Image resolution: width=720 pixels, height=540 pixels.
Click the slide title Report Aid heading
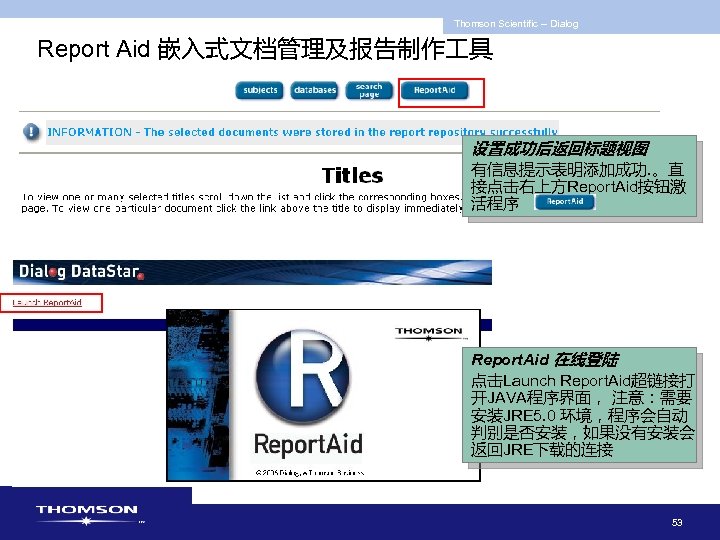coord(265,49)
